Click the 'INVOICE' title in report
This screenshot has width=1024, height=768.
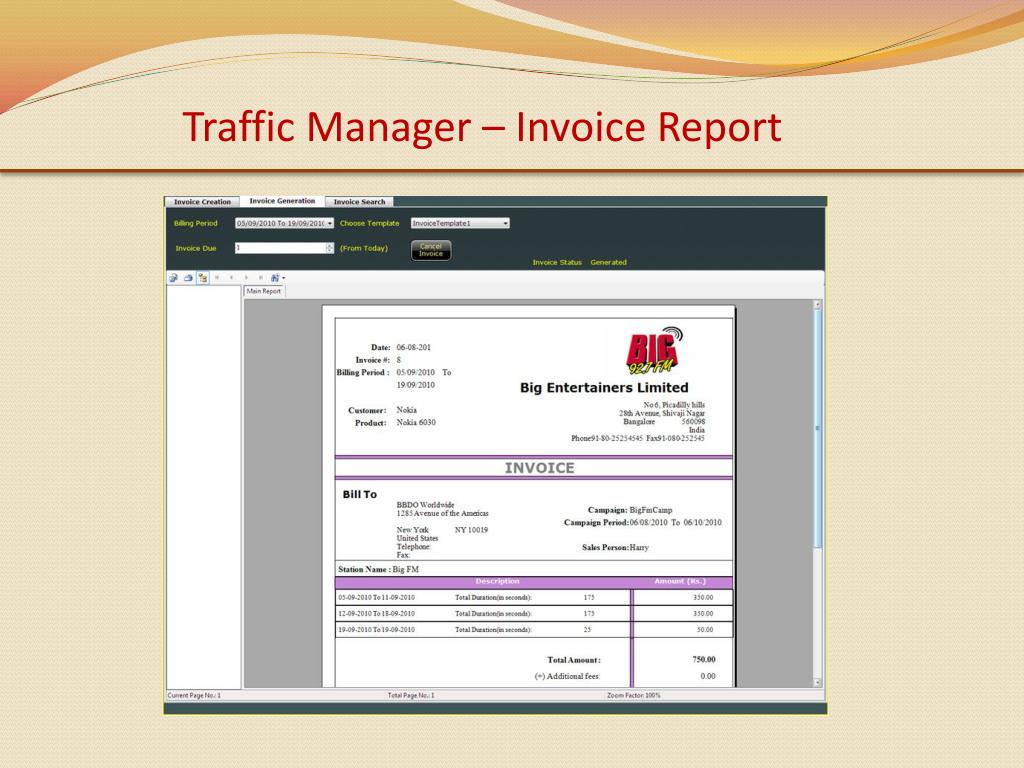(x=539, y=468)
